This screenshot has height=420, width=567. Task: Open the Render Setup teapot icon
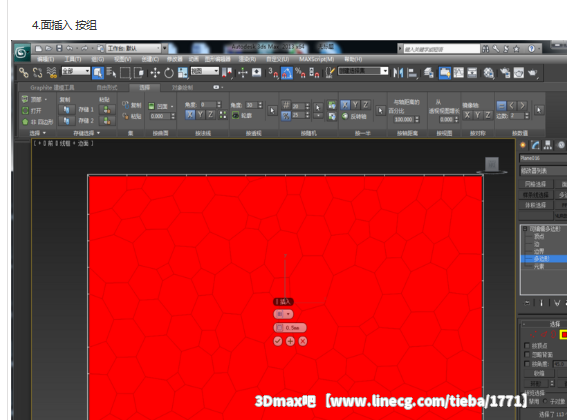click(505, 73)
